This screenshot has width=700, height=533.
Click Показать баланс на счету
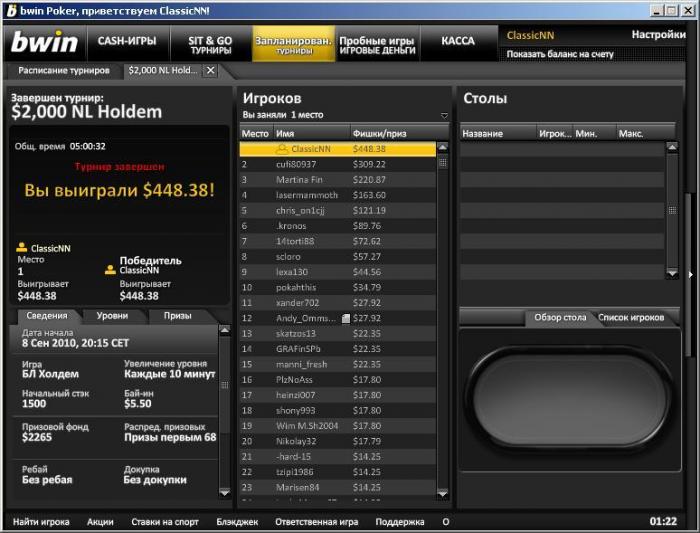point(560,54)
